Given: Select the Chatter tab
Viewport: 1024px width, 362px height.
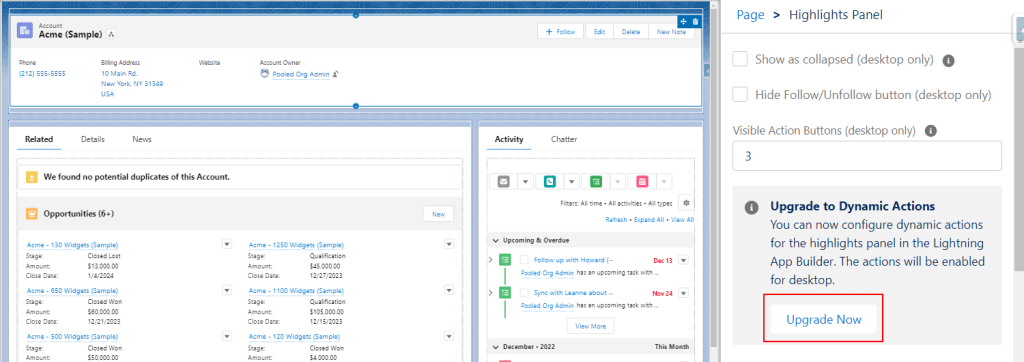Looking at the screenshot, I should coord(564,139).
